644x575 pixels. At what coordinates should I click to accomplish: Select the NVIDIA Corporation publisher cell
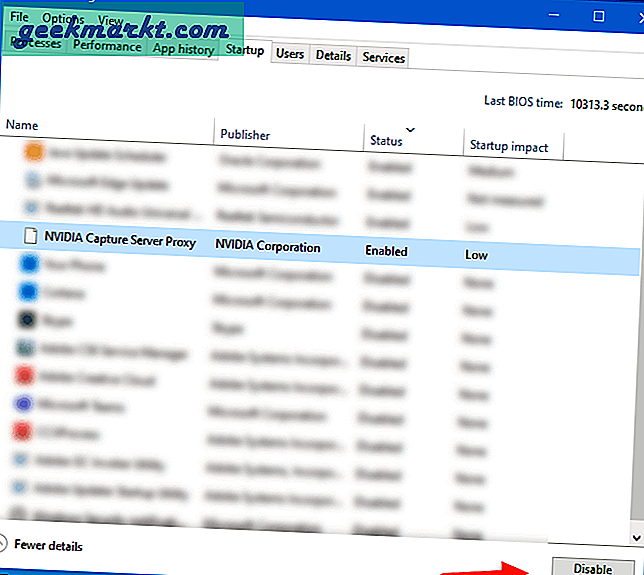click(268, 247)
